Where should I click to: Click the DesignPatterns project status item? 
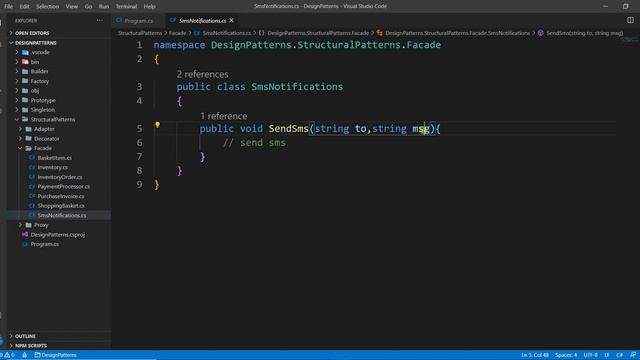coord(56,355)
